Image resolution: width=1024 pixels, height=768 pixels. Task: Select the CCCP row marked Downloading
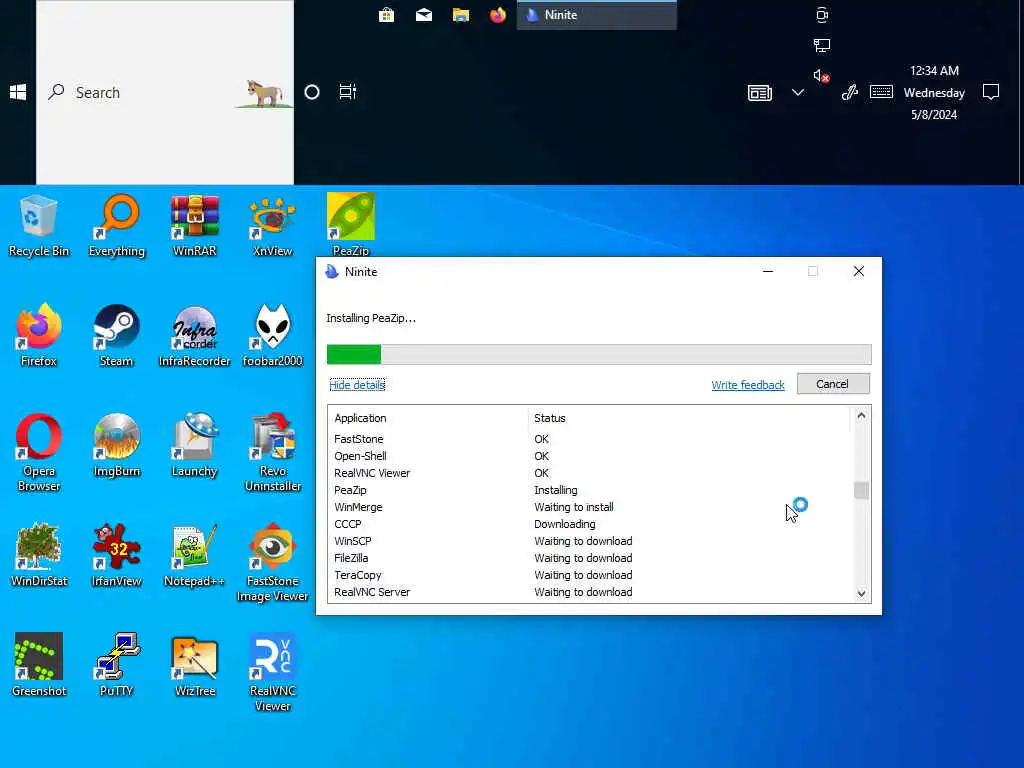(590, 524)
